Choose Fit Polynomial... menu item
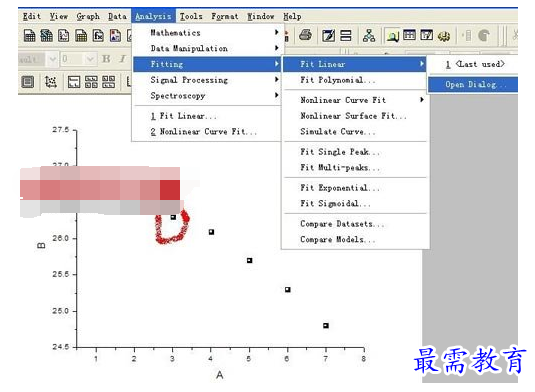535x392 pixels. 355,80
